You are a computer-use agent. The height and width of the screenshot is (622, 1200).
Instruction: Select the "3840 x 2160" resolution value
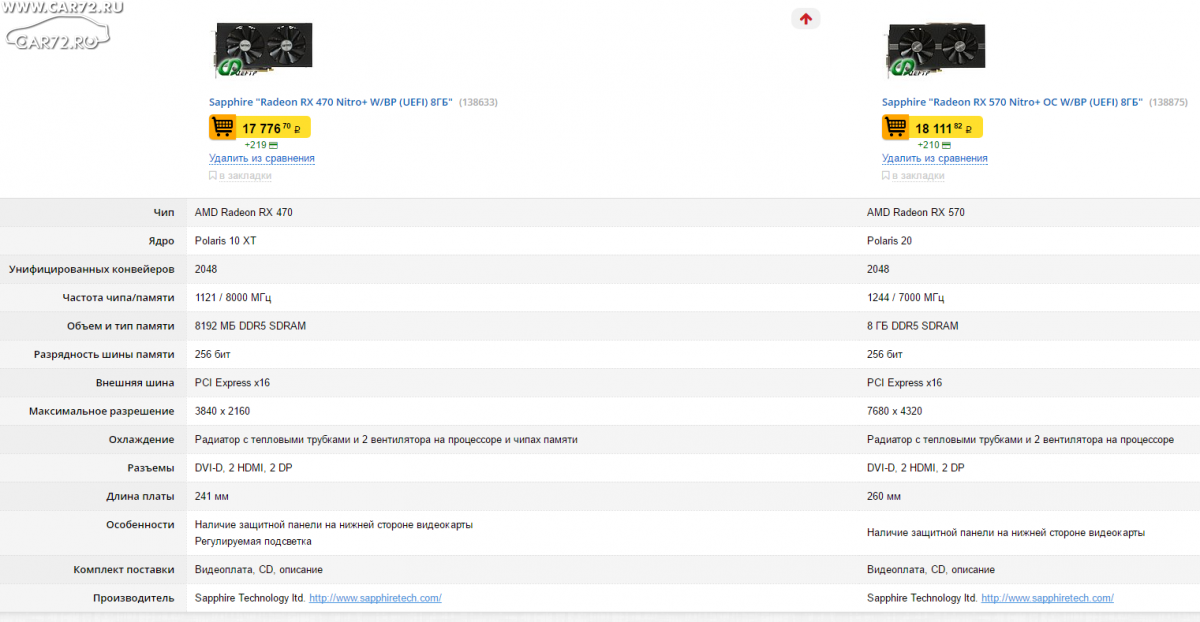(223, 411)
